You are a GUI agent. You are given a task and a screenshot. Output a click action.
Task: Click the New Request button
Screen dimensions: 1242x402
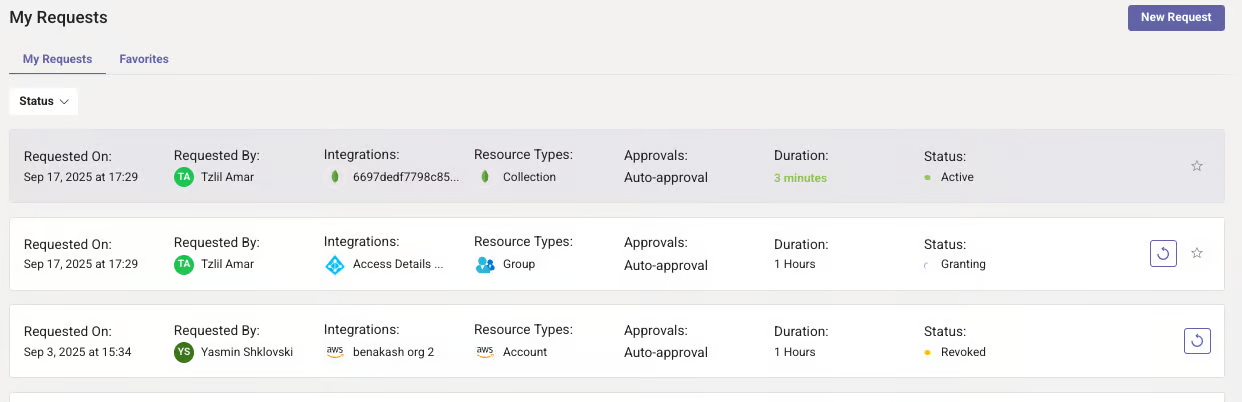[1175, 17]
